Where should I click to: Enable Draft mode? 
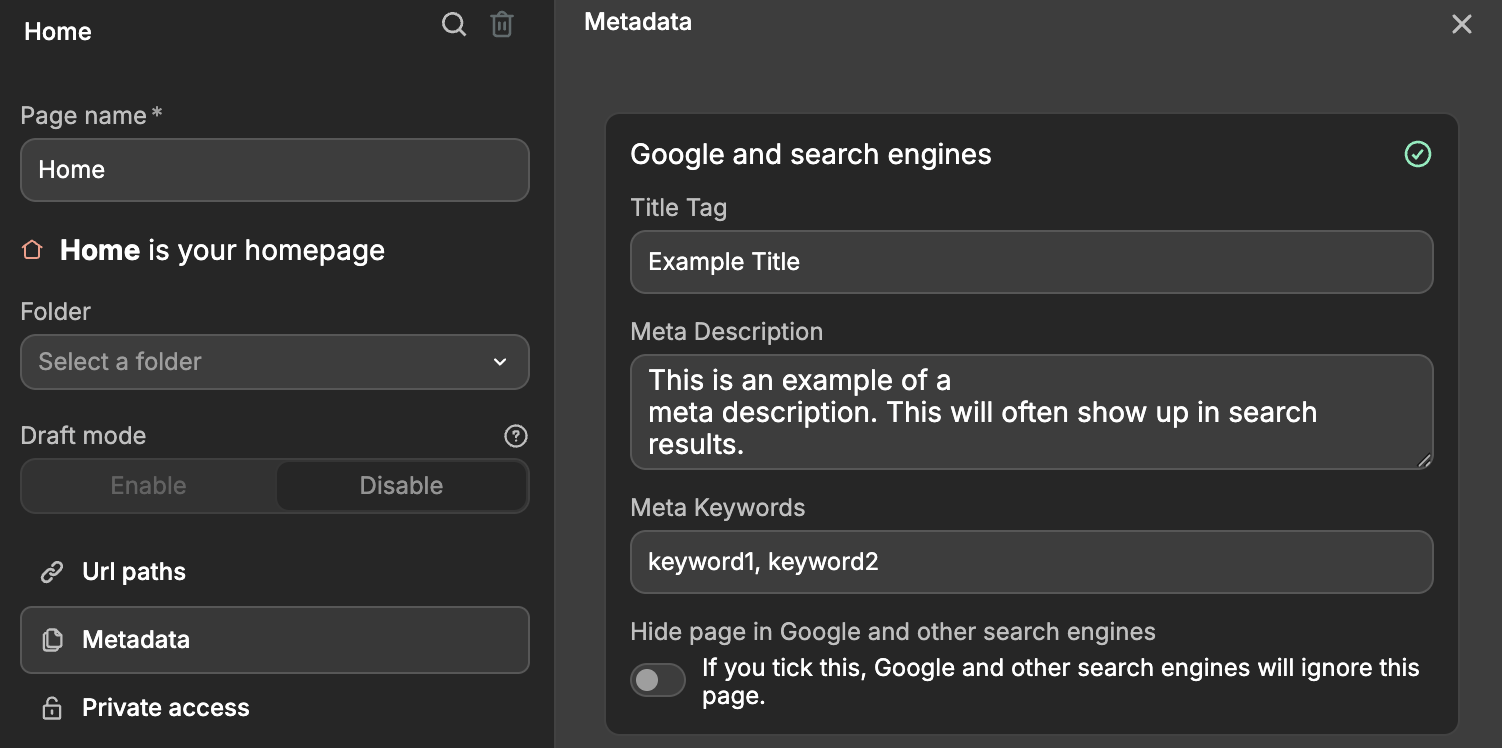pyautogui.click(x=147, y=486)
